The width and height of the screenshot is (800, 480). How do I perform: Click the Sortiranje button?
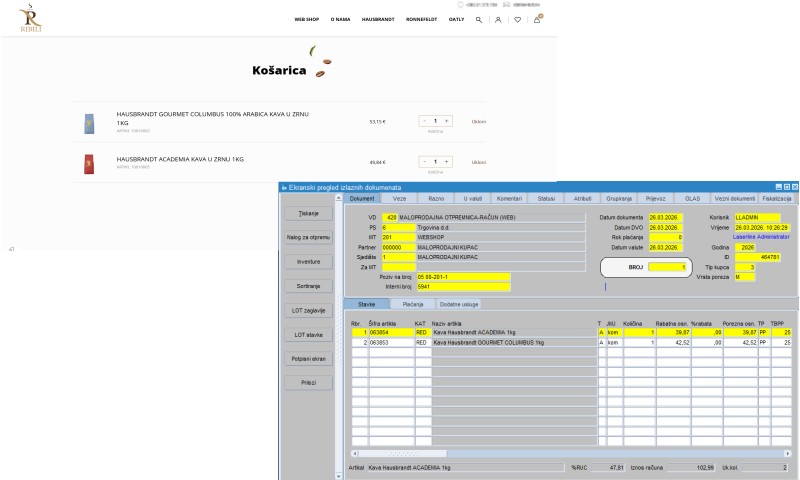point(309,286)
